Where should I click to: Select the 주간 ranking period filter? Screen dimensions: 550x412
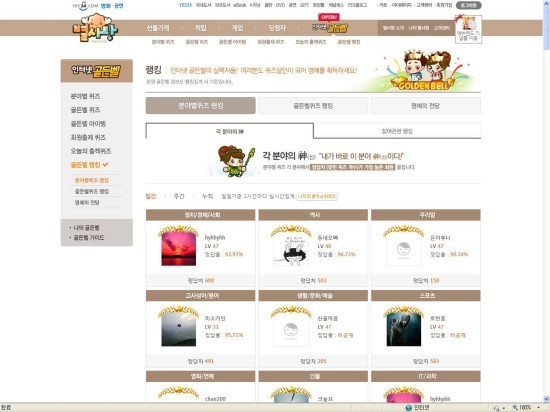179,196
